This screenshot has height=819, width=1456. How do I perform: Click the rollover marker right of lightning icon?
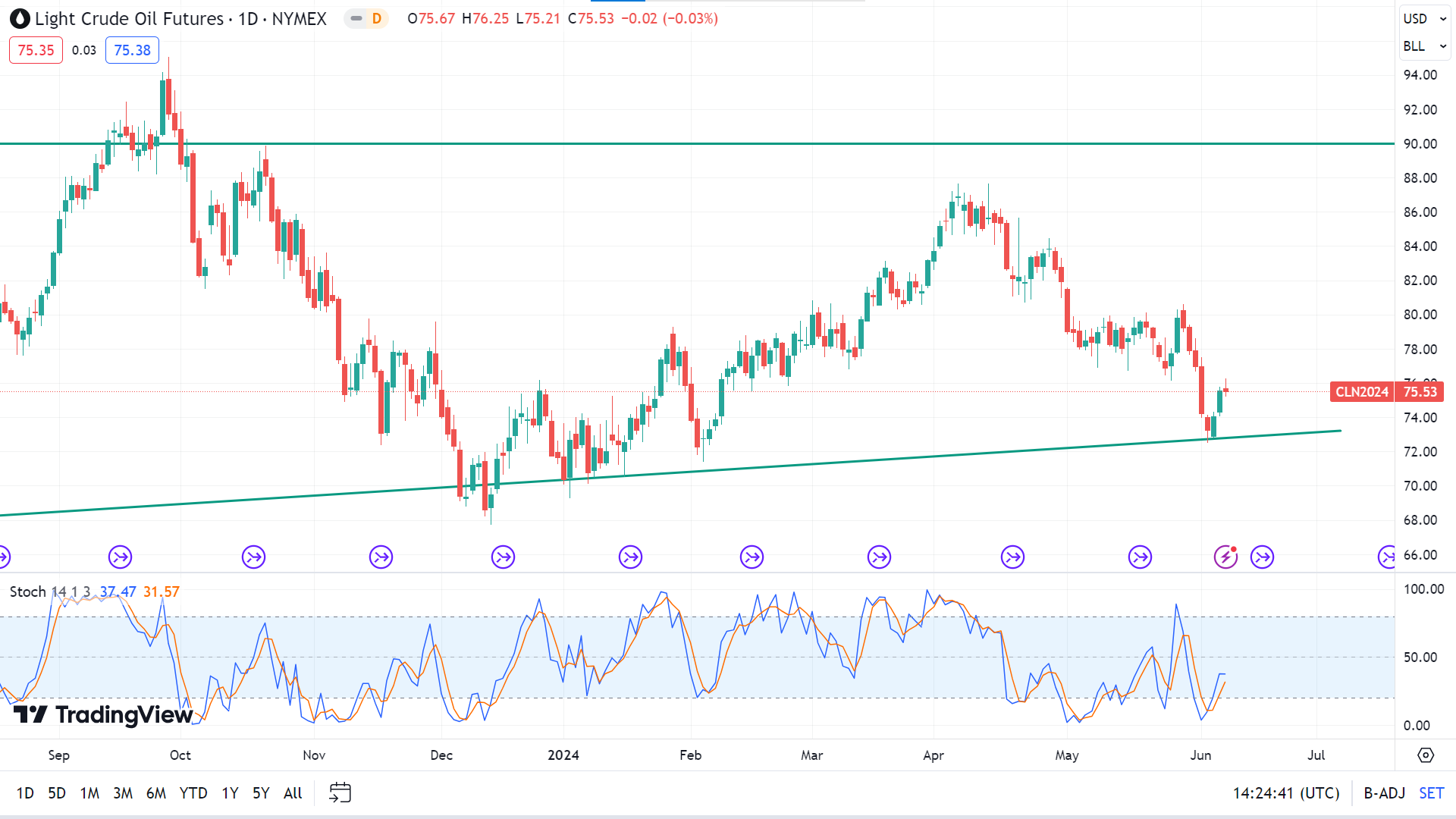(x=1263, y=557)
